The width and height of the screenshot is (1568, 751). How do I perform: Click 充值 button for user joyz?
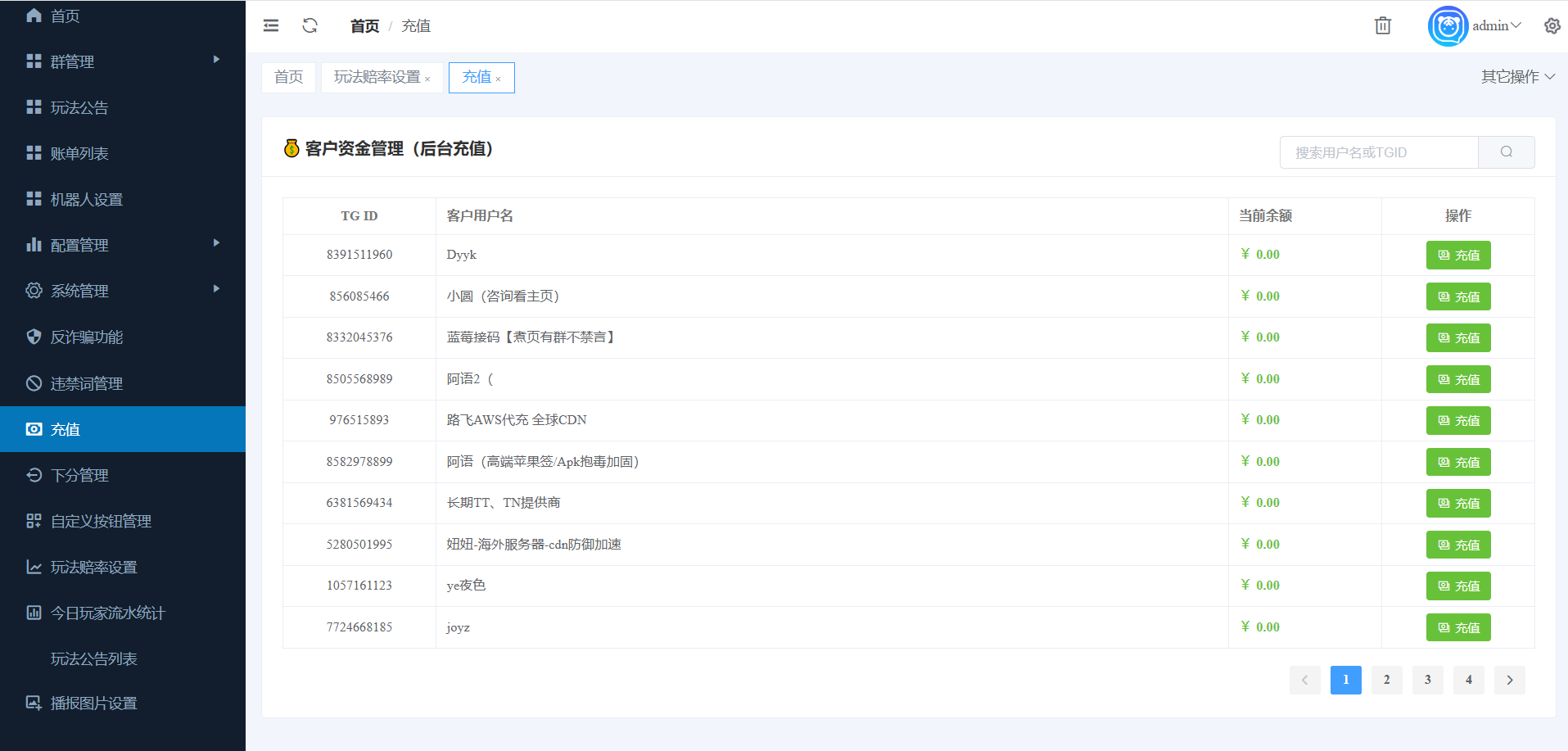click(x=1457, y=628)
